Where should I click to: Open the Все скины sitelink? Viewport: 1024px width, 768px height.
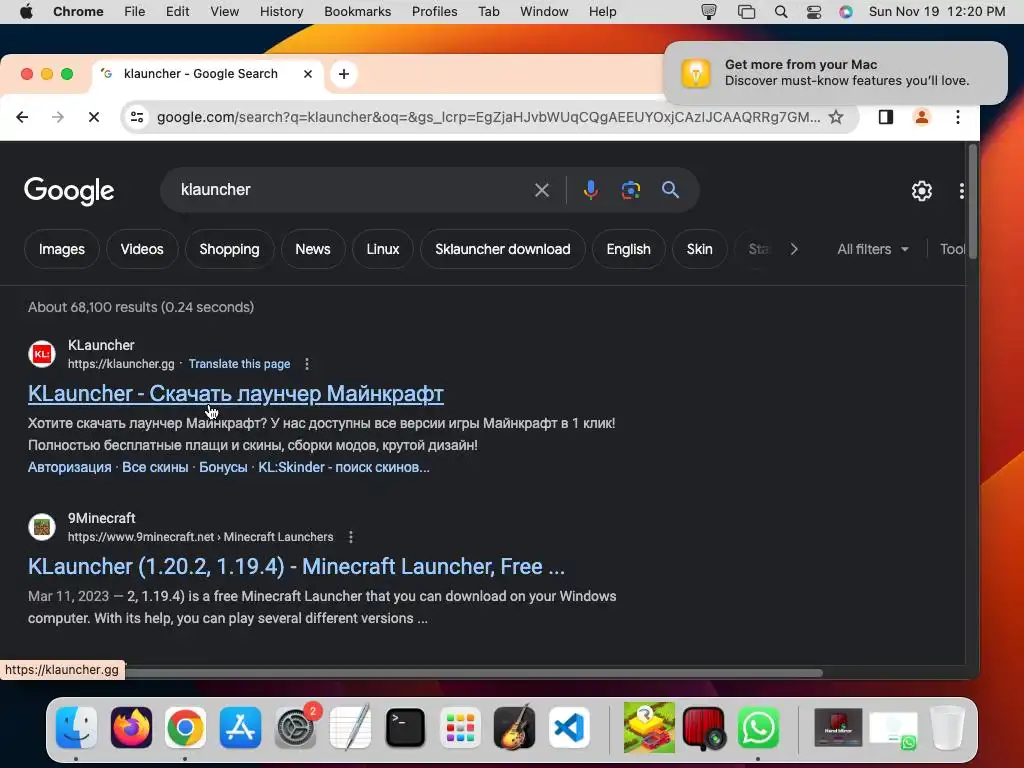155,467
